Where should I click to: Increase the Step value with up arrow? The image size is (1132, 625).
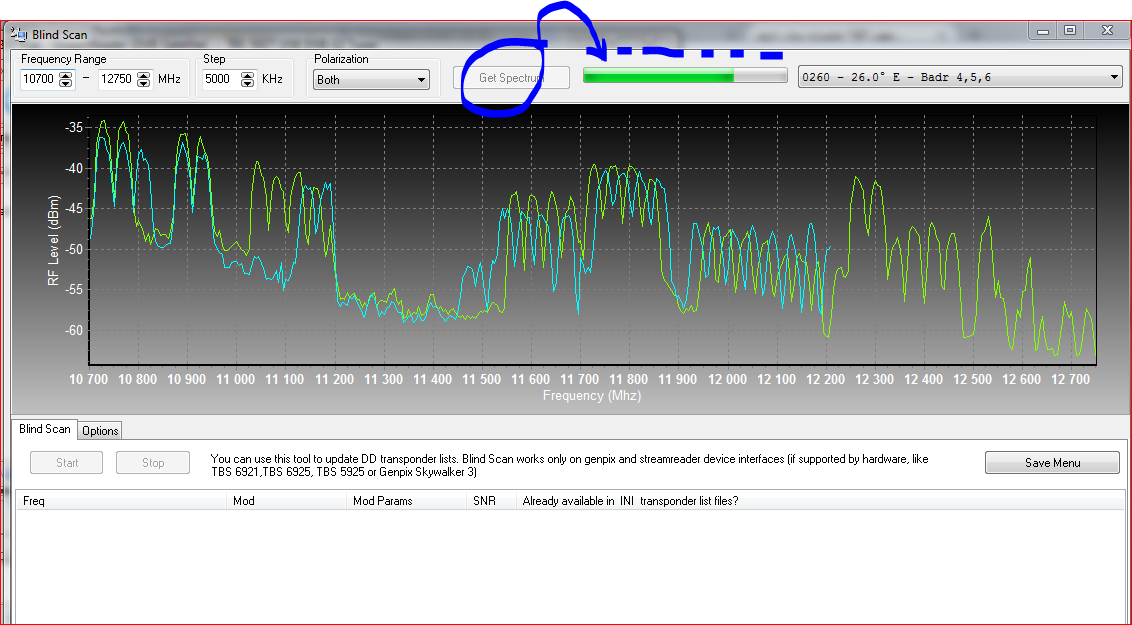(x=250, y=75)
